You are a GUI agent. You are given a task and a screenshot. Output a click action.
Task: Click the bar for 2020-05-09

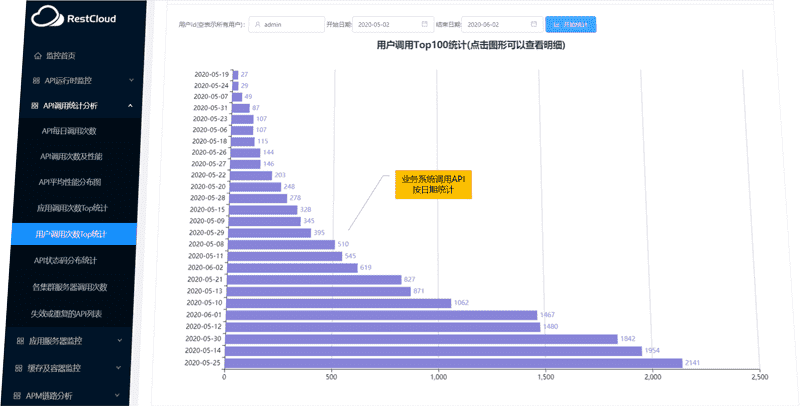[x=265, y=221]
